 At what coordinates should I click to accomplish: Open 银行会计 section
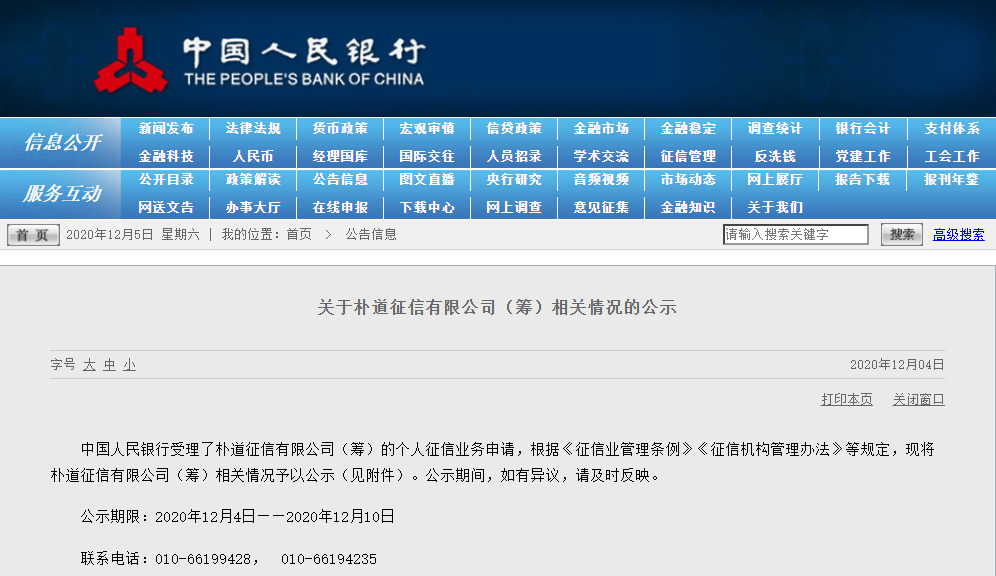point(863,128)
